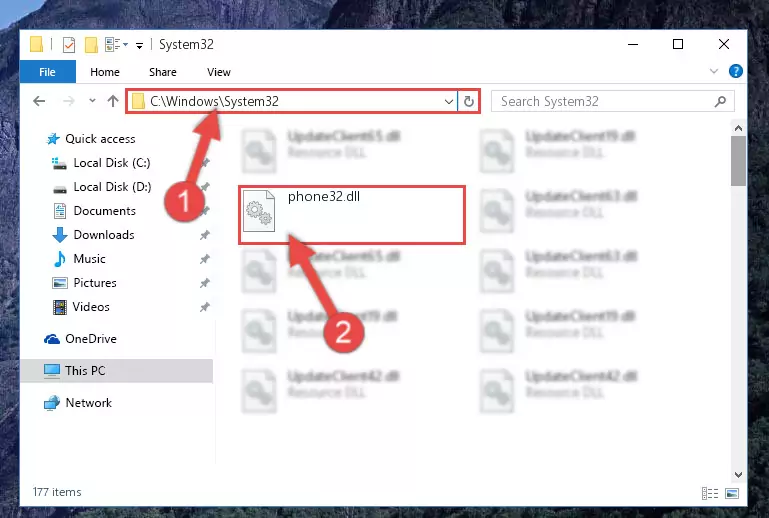Open the Videos folder in sidebar
This screenshot has width=769, height=518.
click(x=81, y=307)
